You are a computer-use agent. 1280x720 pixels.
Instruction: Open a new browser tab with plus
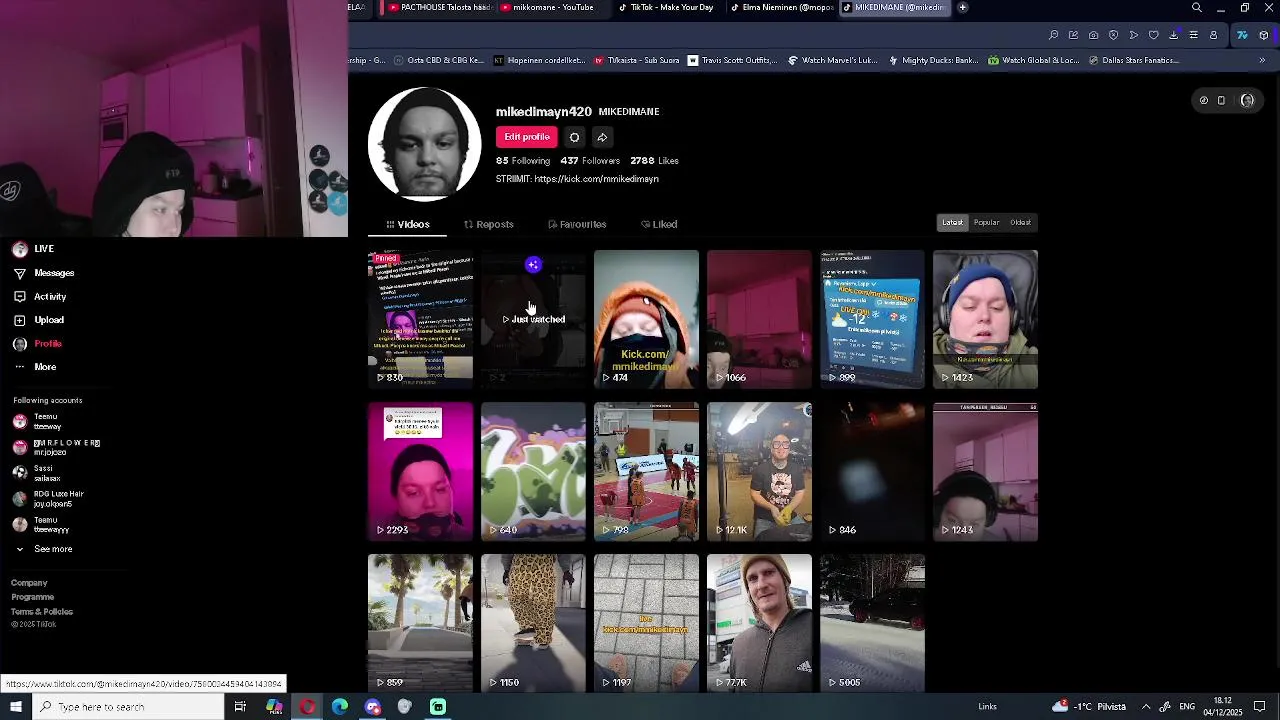pos(962,7)
